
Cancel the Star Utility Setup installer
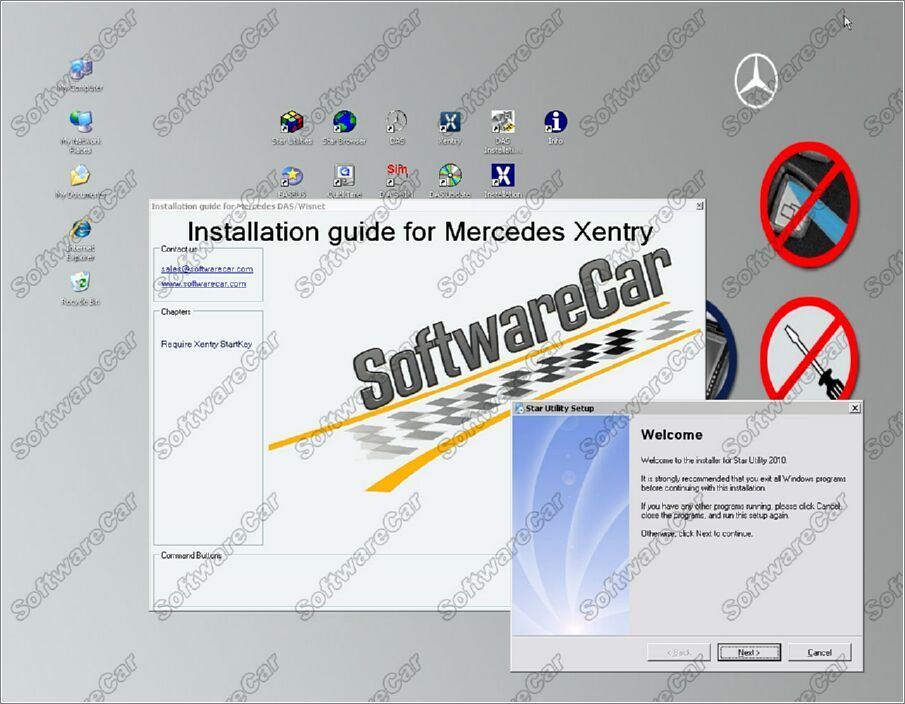819,652
